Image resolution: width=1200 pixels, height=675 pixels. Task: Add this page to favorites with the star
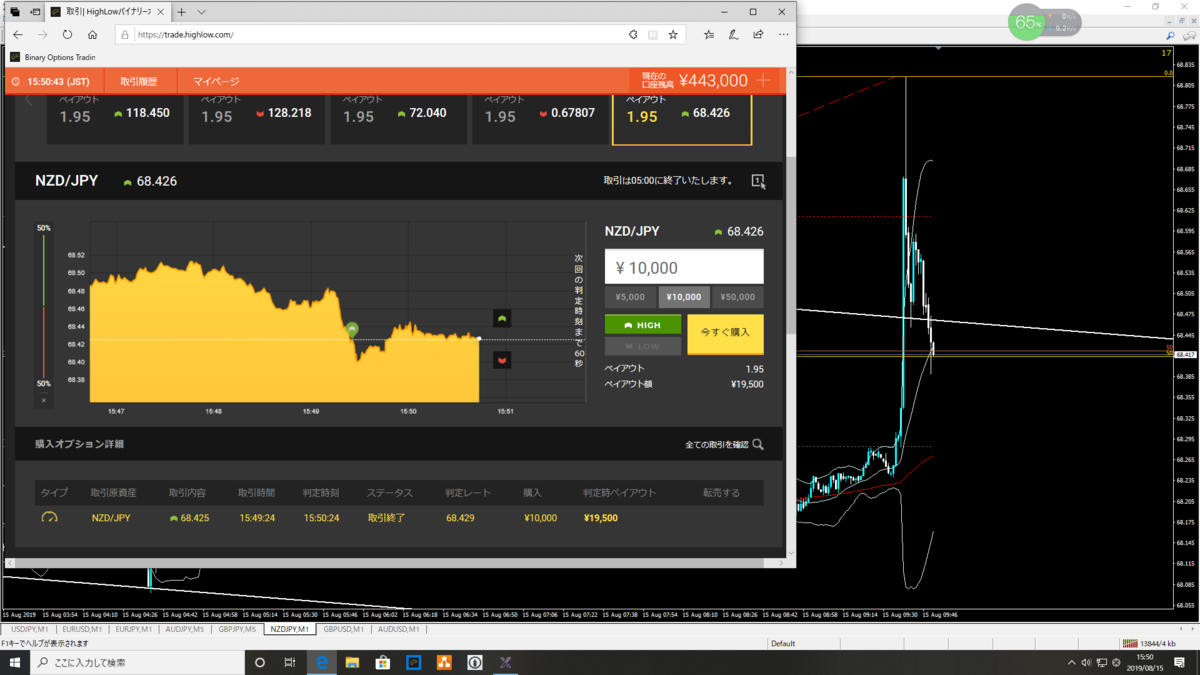click(673, 34)
